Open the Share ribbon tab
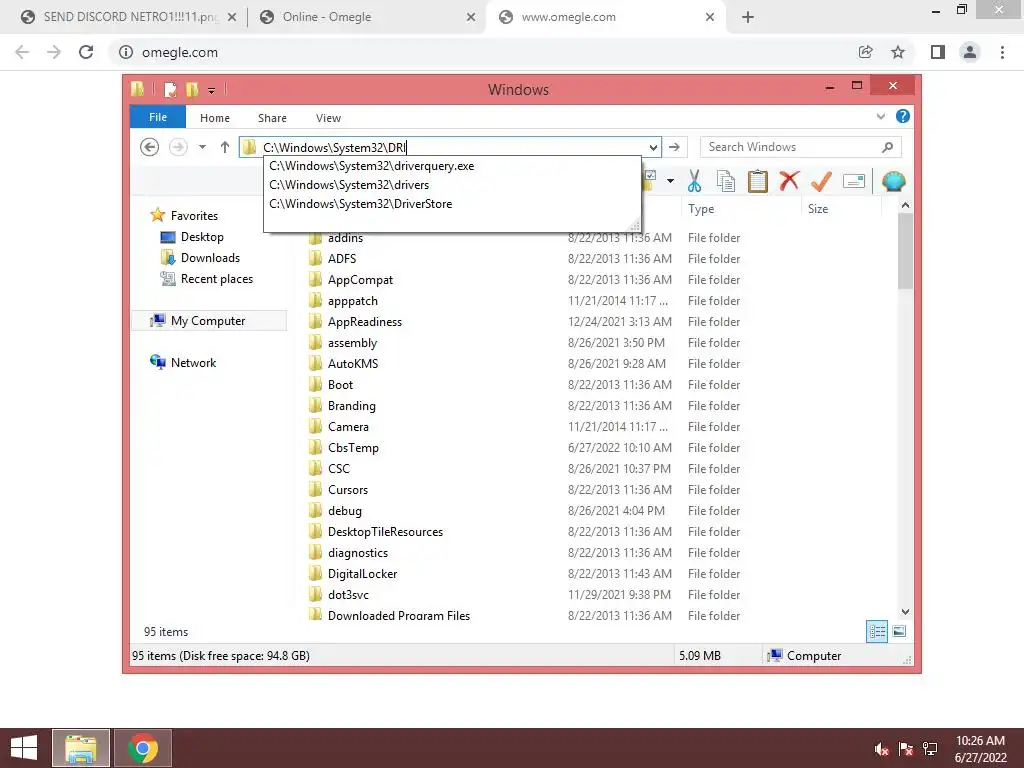The width and height of the screenshot is (1024, 768). [x=272, y=118]
